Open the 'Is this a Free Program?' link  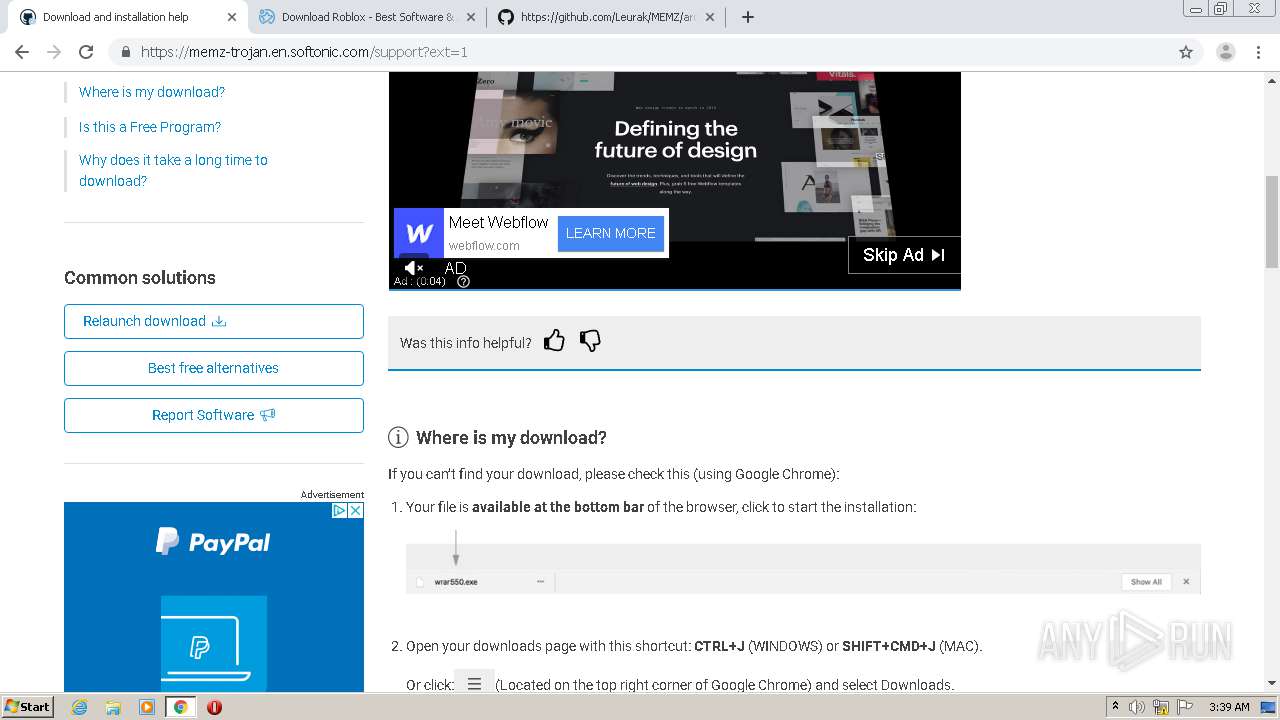coord(150,127)
